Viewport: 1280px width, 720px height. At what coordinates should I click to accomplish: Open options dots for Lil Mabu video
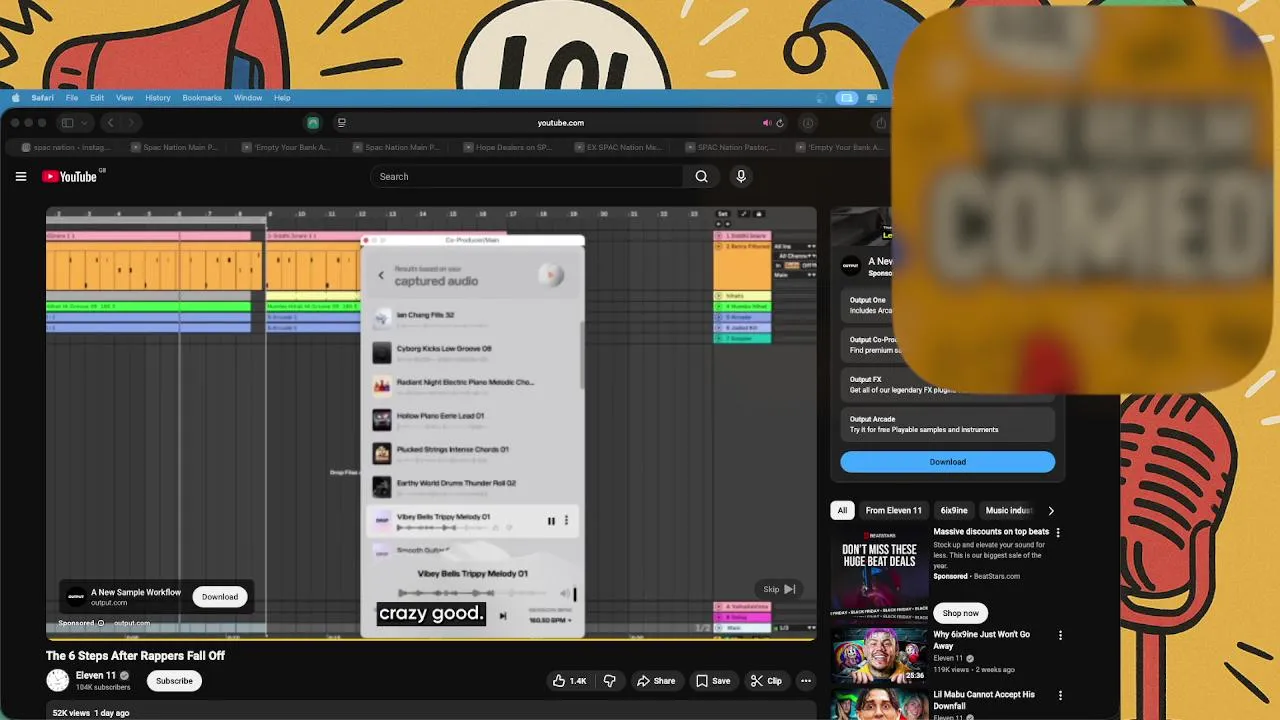pos(1060,695)
